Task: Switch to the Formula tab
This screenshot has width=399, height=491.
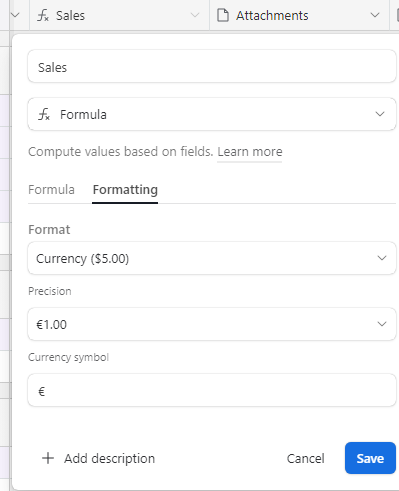Action: click(51, 190)
